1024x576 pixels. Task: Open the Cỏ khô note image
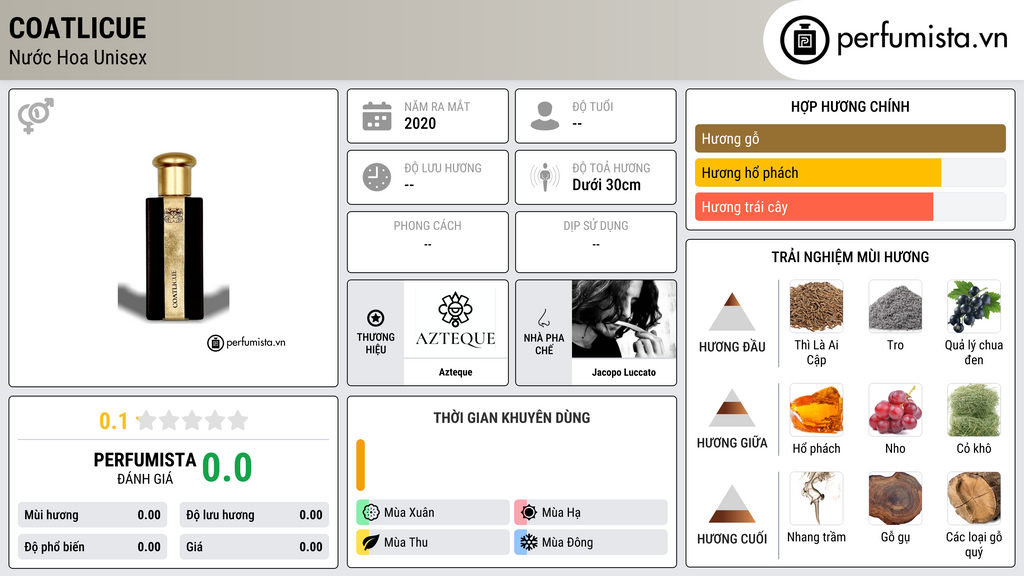click(974, 409)
